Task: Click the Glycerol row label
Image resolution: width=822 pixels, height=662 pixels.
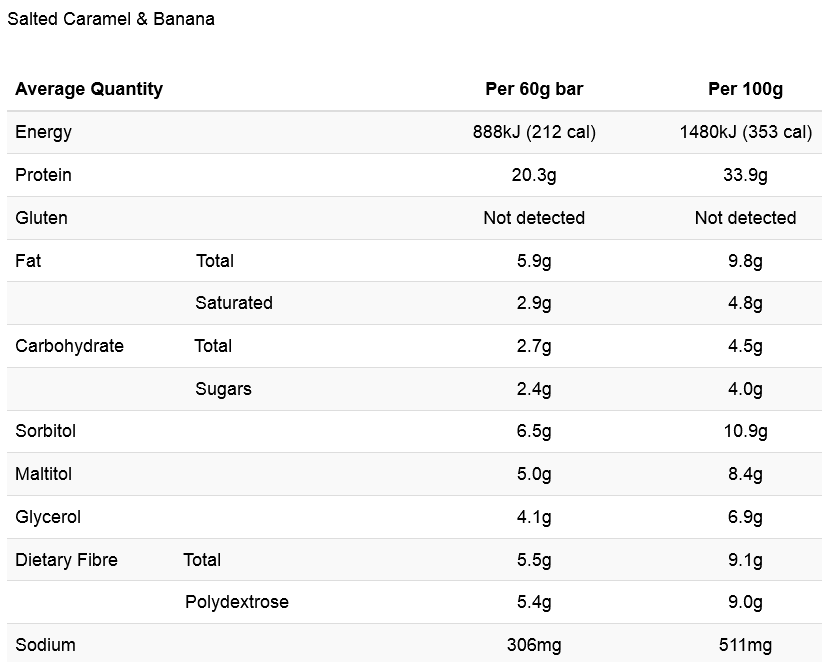Action: point(48,517)
